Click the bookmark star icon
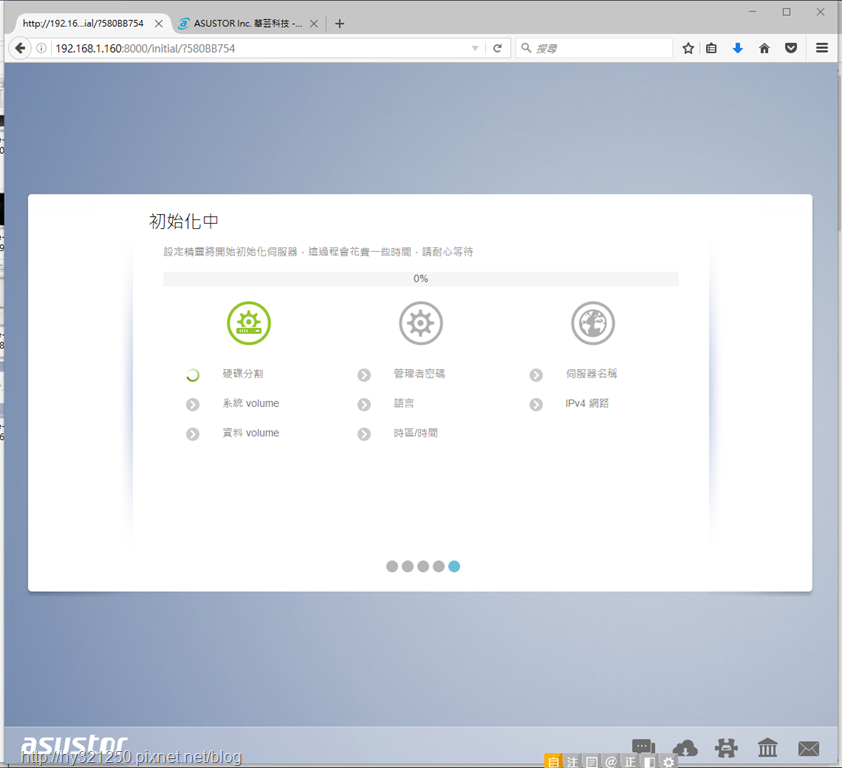 688,48
